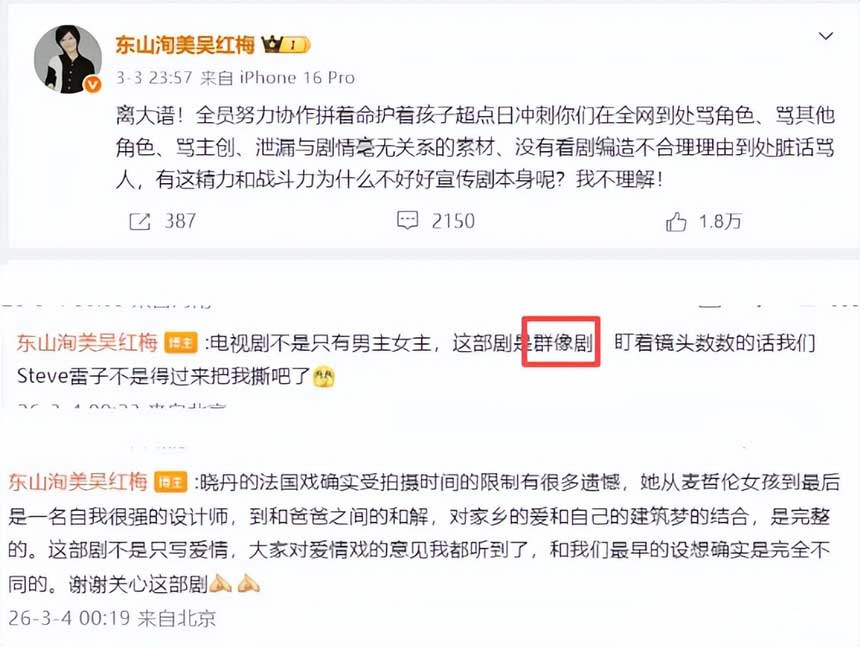Viewport: 860px width, 647px height.
Task: Open the poster's profile avatar
Action: tap(67, 59)
